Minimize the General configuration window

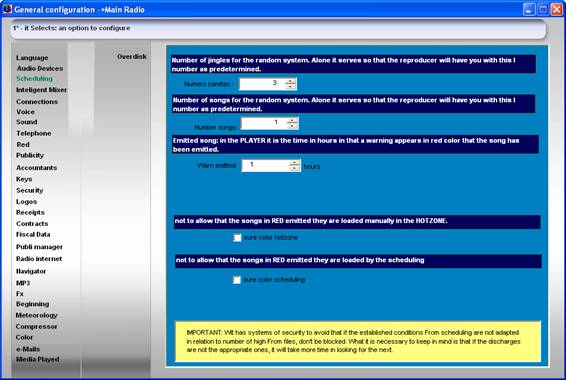529,9
